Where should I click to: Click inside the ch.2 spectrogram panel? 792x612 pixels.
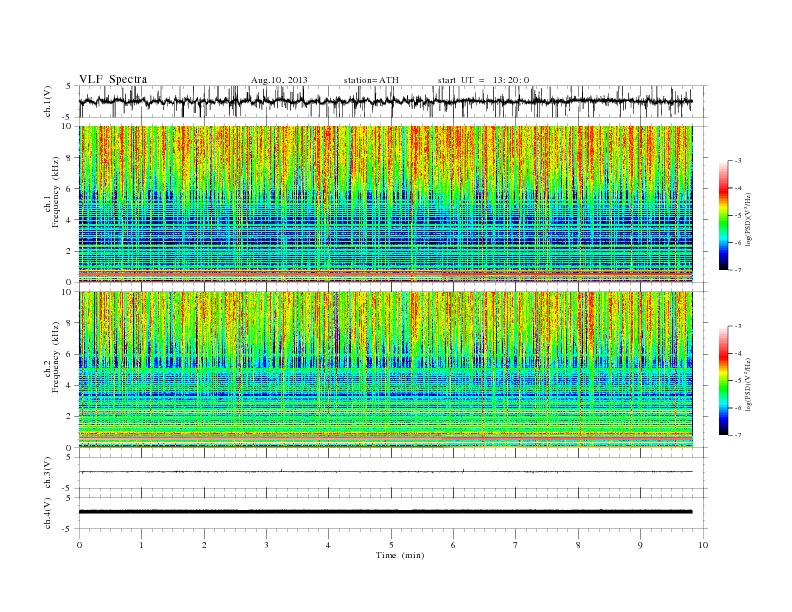(385, 369)
